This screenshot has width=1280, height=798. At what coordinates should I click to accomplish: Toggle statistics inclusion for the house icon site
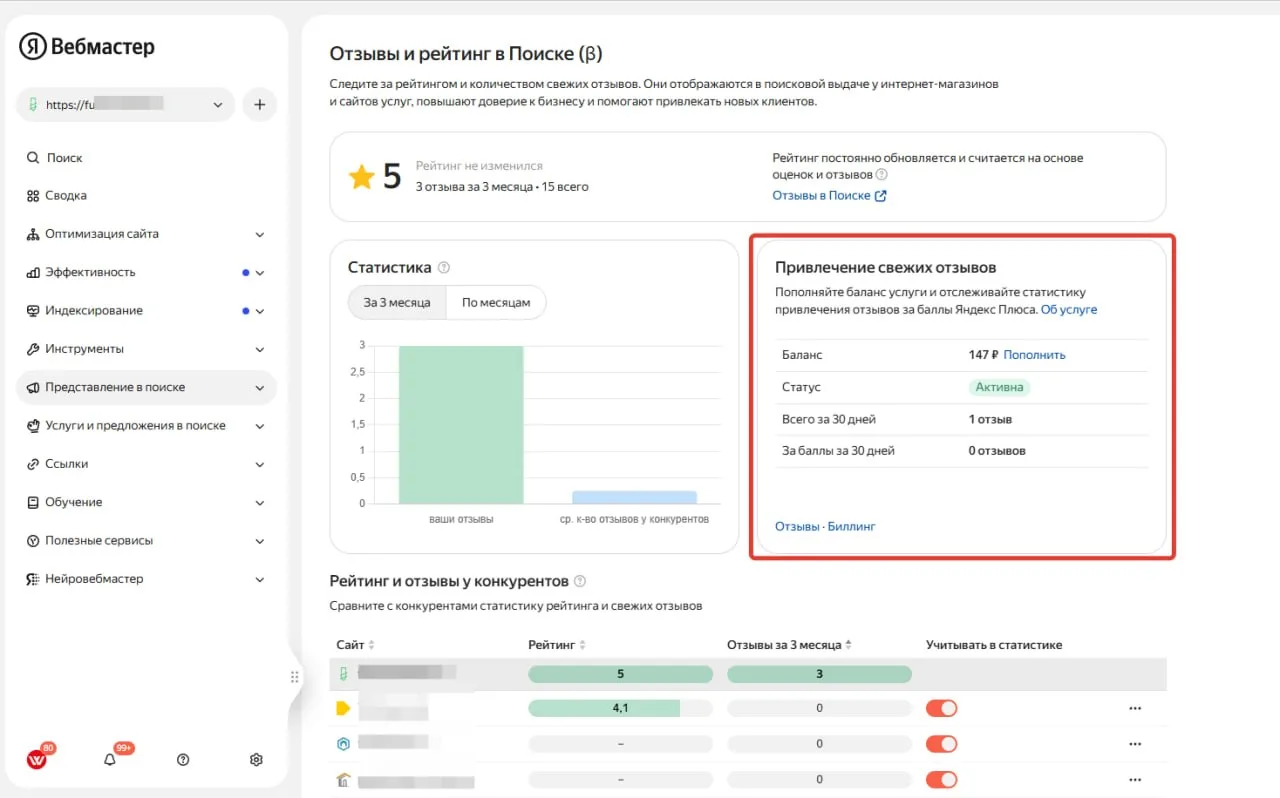(x=941, y=779)
